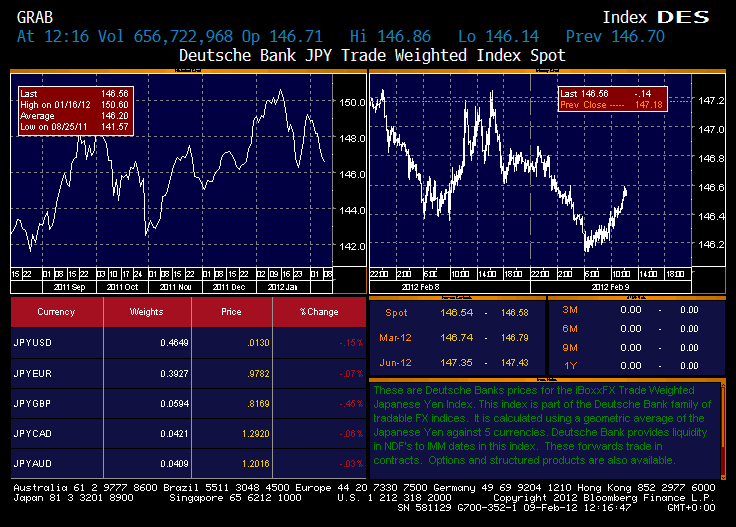The width and height of the screenshot is (736, 527).
Task: Click the JPYUSD price .0130
Action: 258,343
